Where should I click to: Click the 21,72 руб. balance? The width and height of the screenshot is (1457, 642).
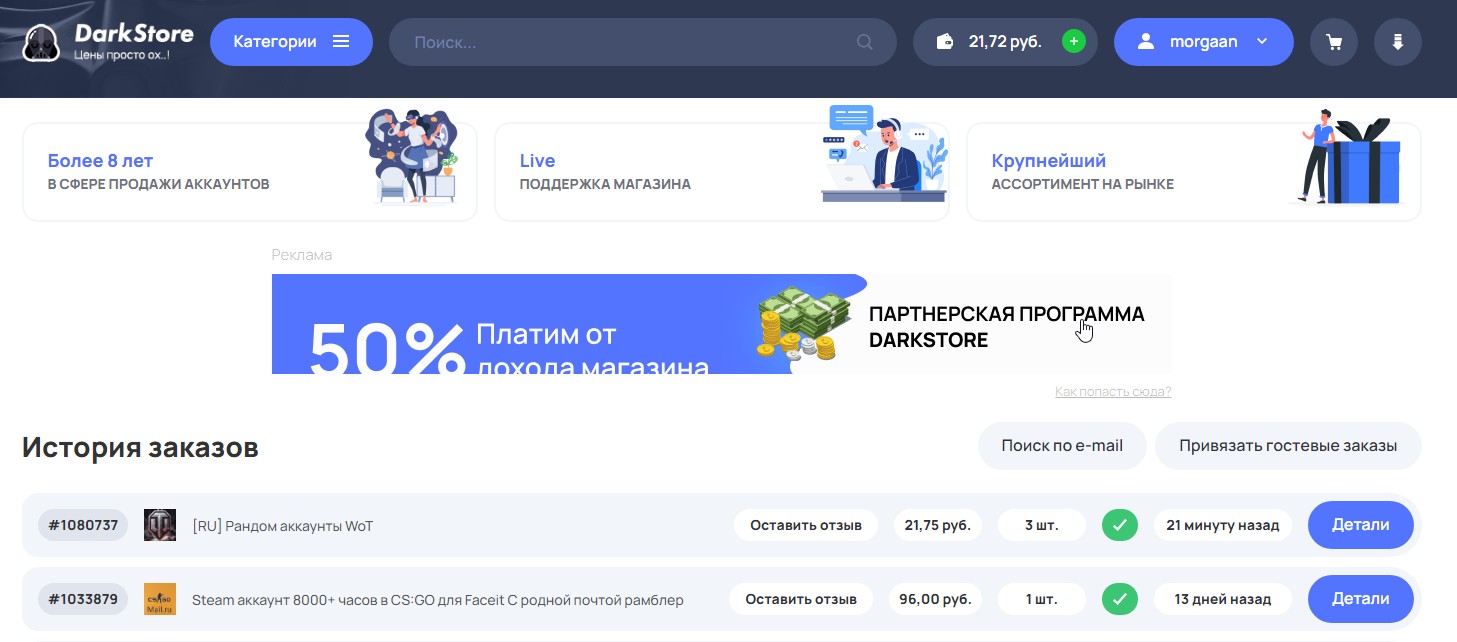(1005, 42)
